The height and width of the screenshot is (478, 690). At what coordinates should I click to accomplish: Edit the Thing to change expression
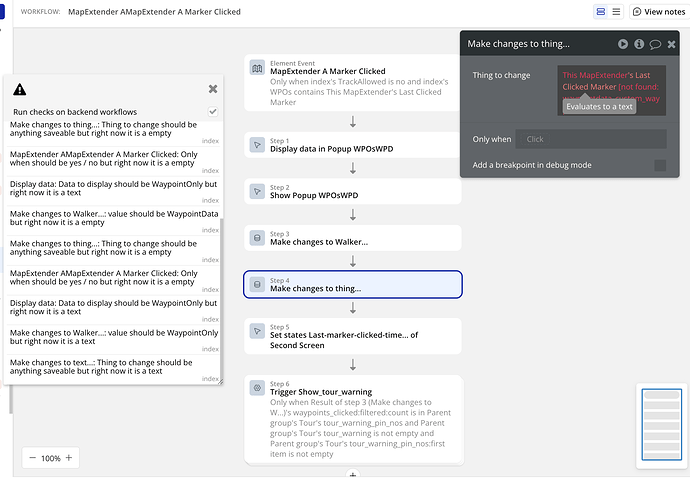[612, 90]
